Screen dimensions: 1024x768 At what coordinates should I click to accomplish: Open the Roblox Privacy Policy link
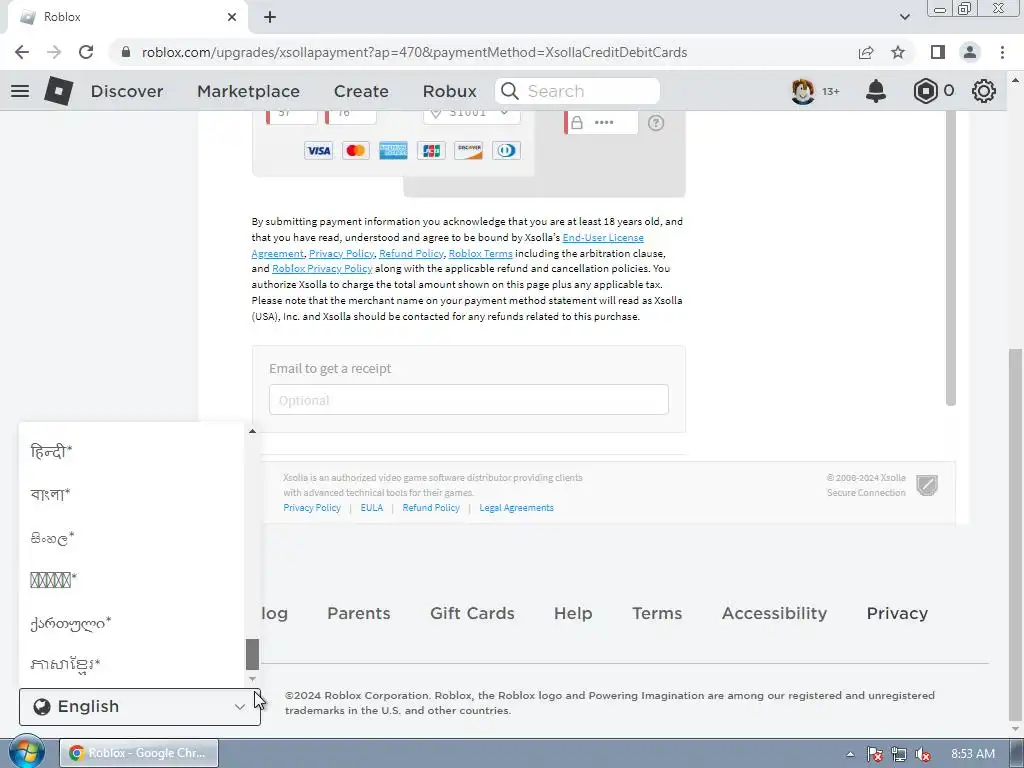pyautogui.click(x=322, y=268)
